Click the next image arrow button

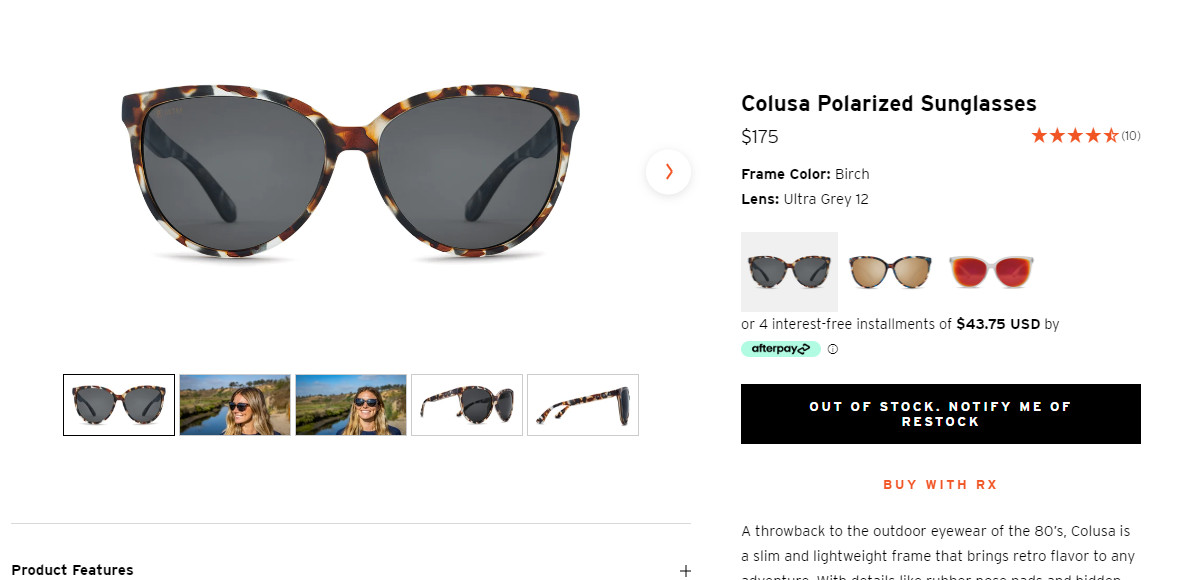(x=668, y=172)
